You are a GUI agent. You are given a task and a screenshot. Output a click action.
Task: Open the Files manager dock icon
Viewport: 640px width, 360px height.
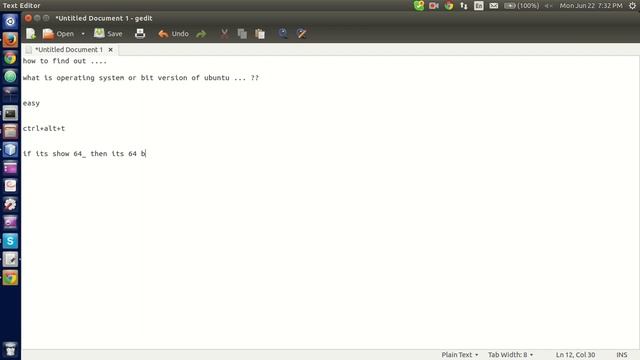pos(10,131)
